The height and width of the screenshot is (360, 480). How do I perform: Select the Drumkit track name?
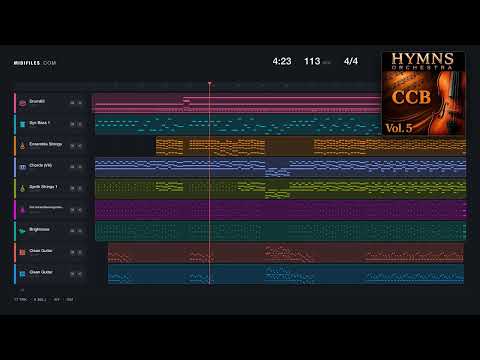[37, 101]
